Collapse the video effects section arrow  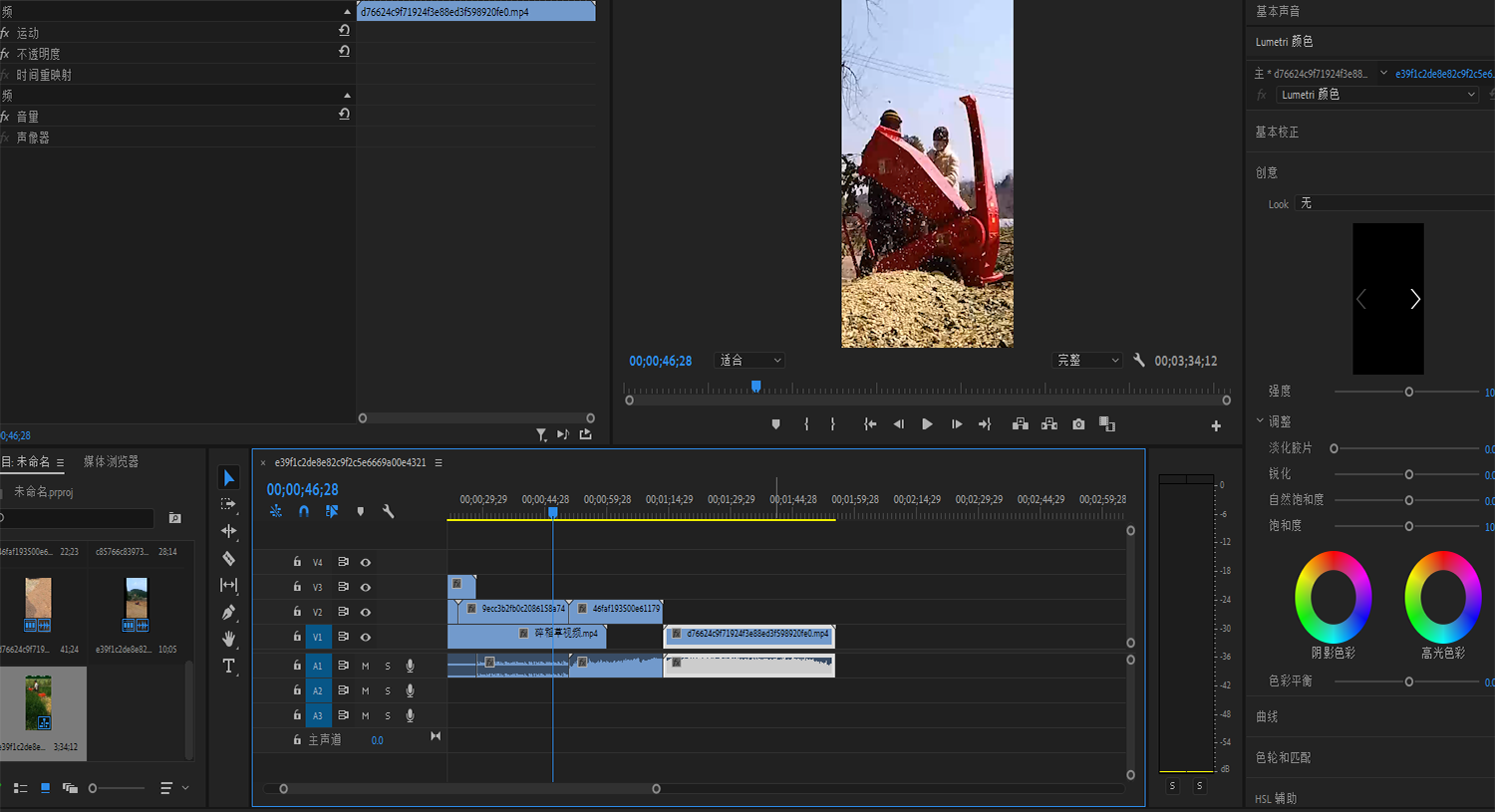click(347, 12)
